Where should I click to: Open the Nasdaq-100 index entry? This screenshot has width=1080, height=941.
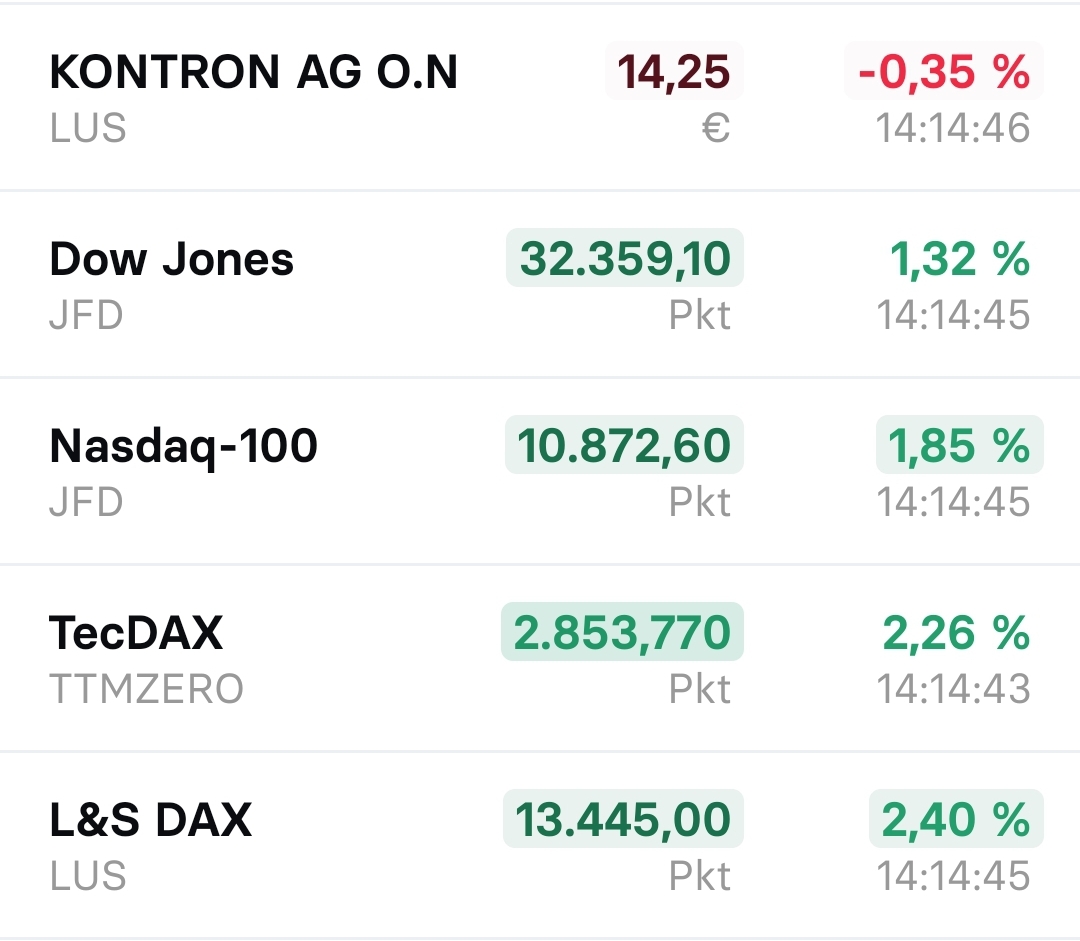[183, 446]
